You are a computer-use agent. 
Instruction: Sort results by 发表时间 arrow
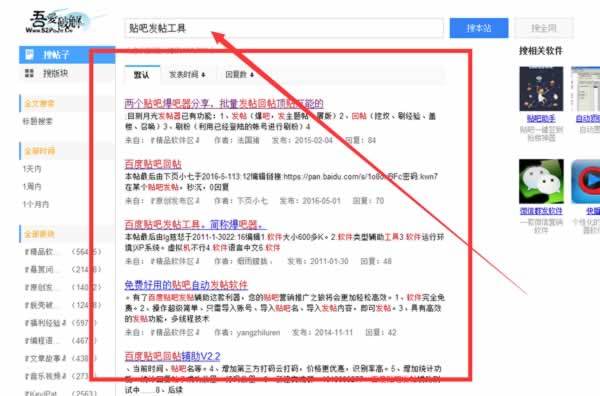203,75
